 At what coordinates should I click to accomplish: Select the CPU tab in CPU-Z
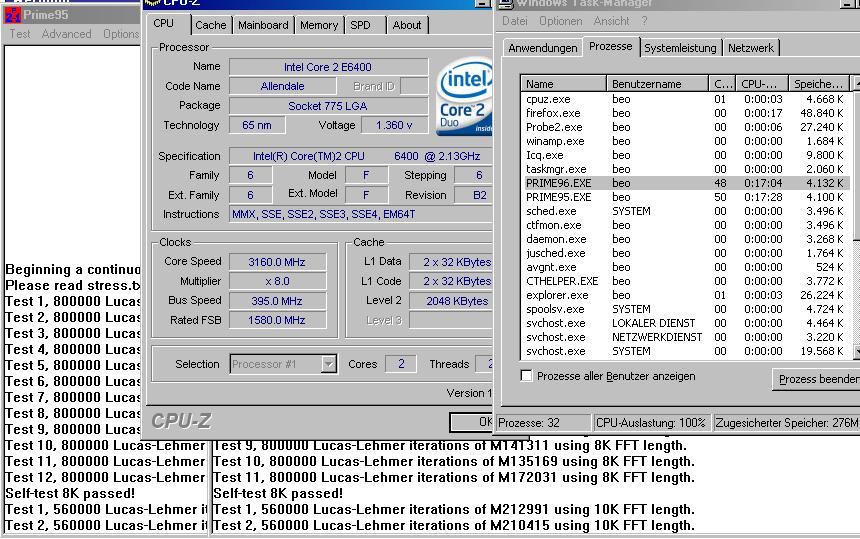[163, 24]
